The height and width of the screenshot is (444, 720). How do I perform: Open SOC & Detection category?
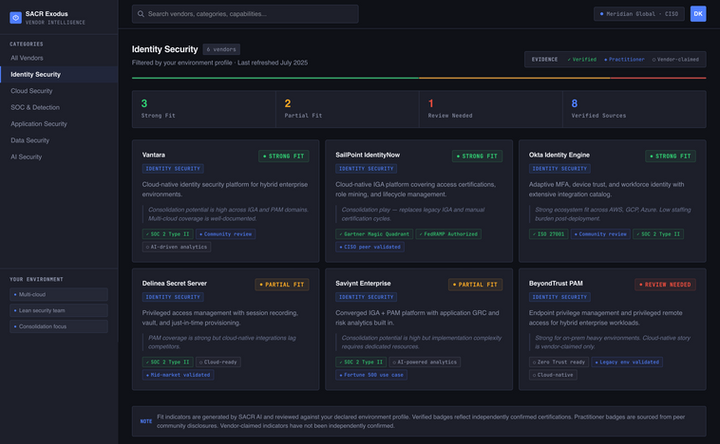pos(59,107)
